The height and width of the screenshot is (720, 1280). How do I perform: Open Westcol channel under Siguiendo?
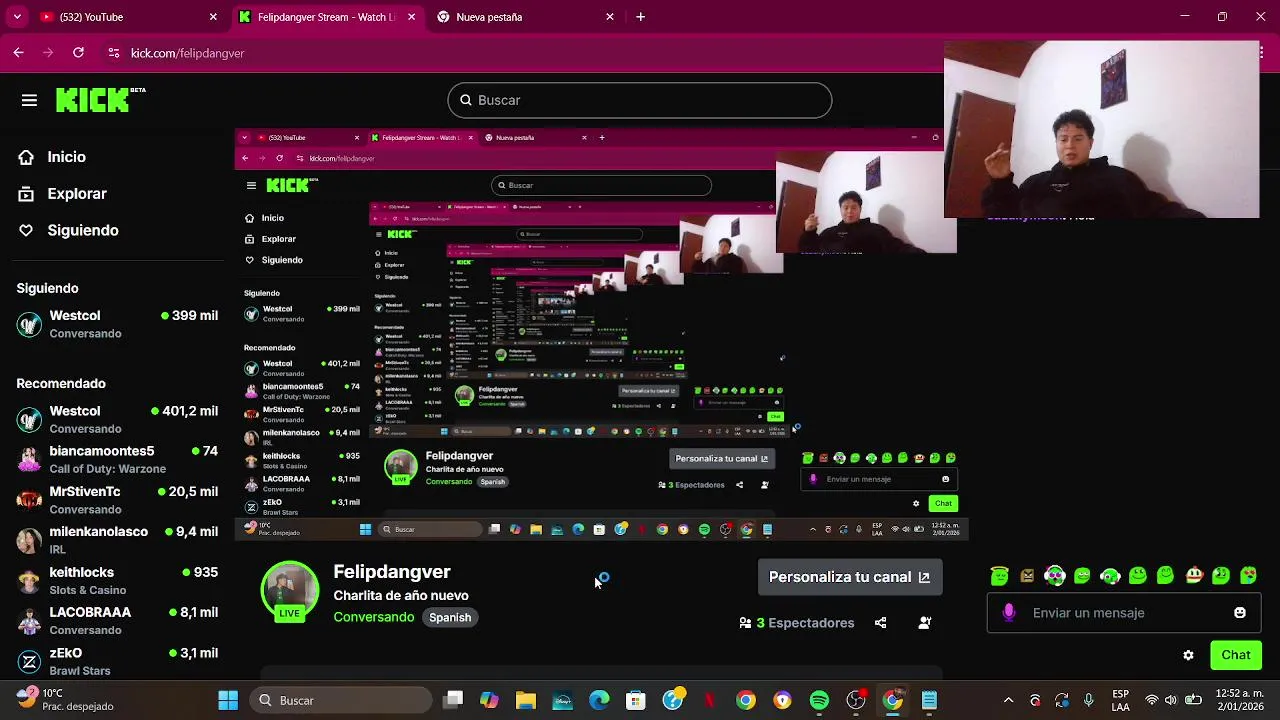[x=117, y=324]
